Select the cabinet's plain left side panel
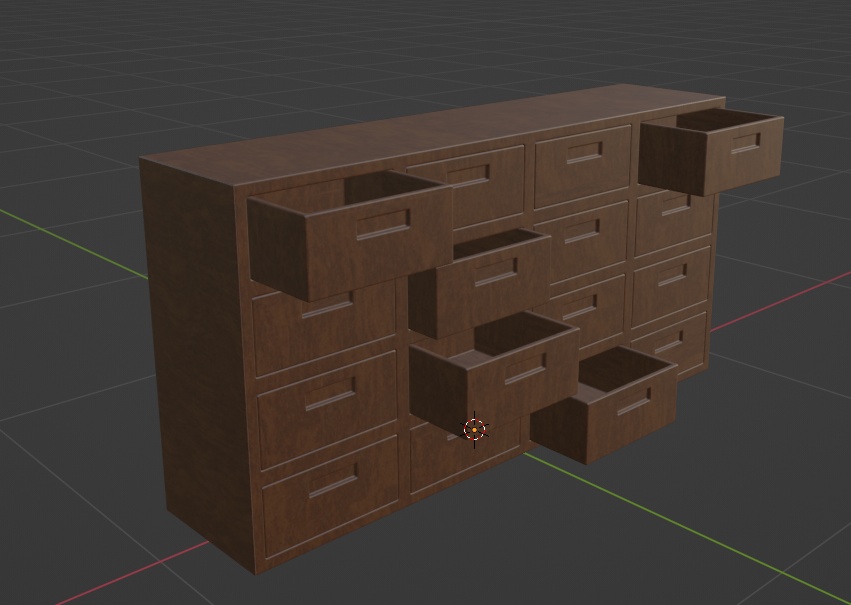 [x=198, y=364]
